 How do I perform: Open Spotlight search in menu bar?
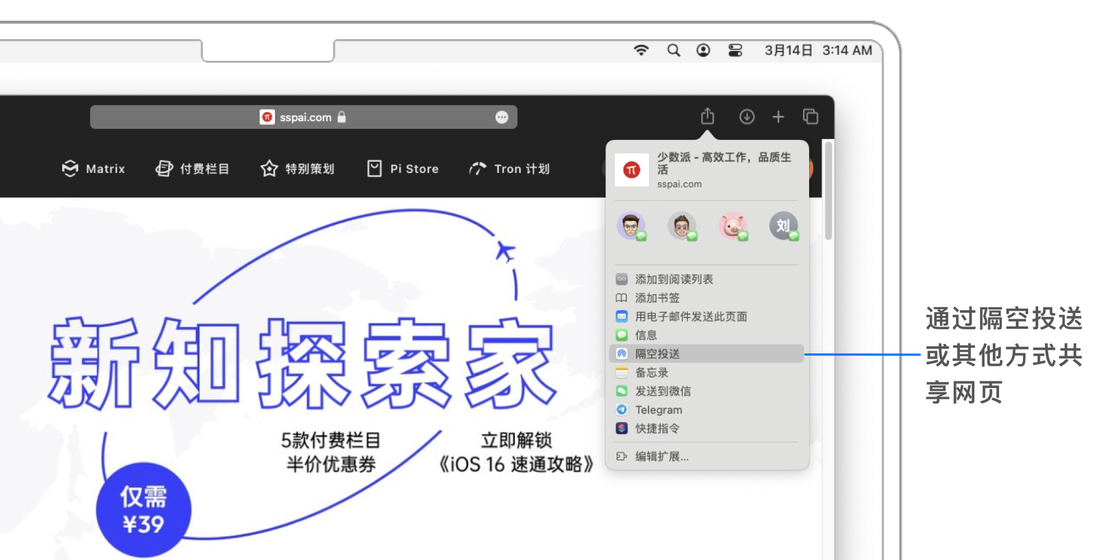pos(673,50)
